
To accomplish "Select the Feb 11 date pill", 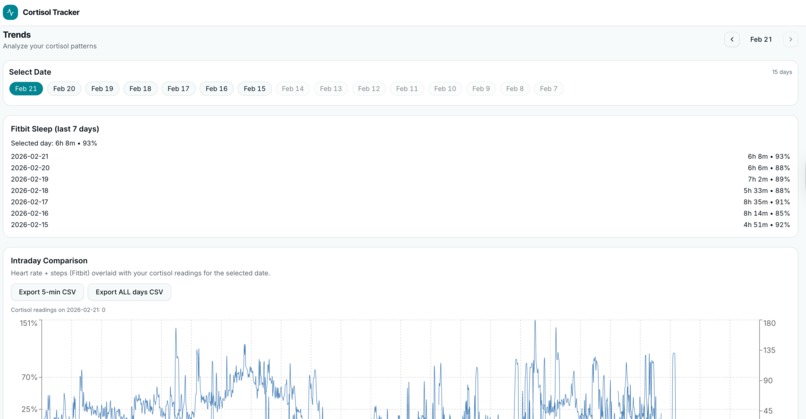I will pos(407,88).
